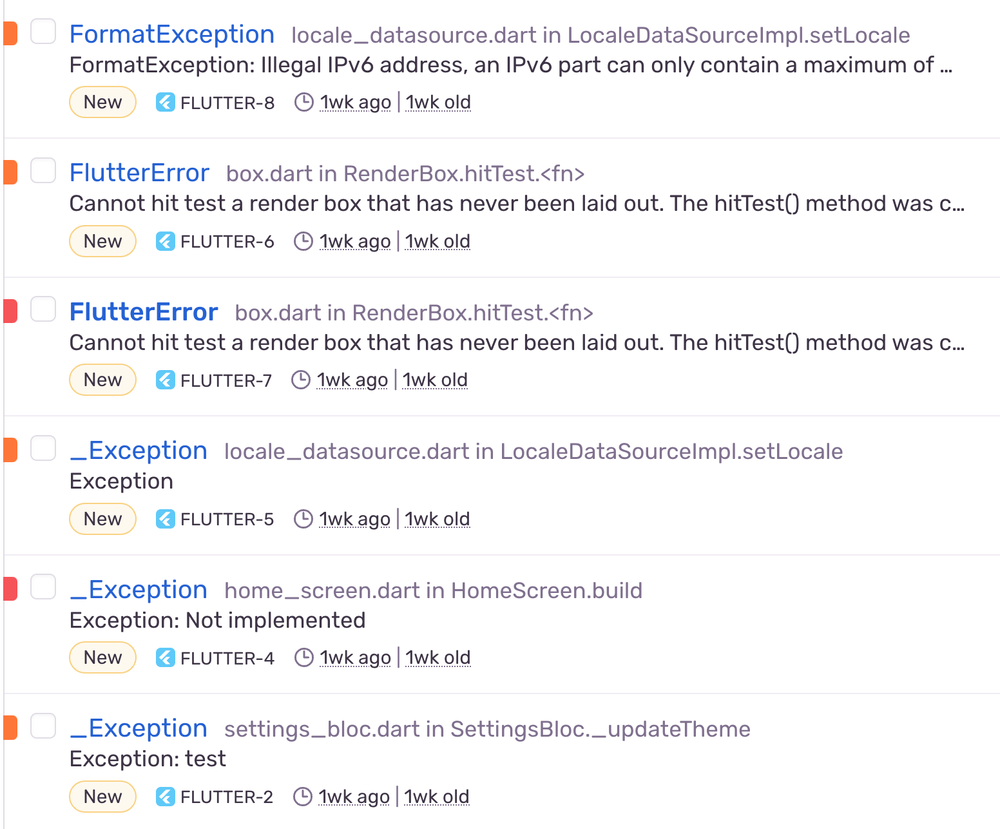Open the FlutterError issue for FLUTTER-6

click(x=139, y=172)
